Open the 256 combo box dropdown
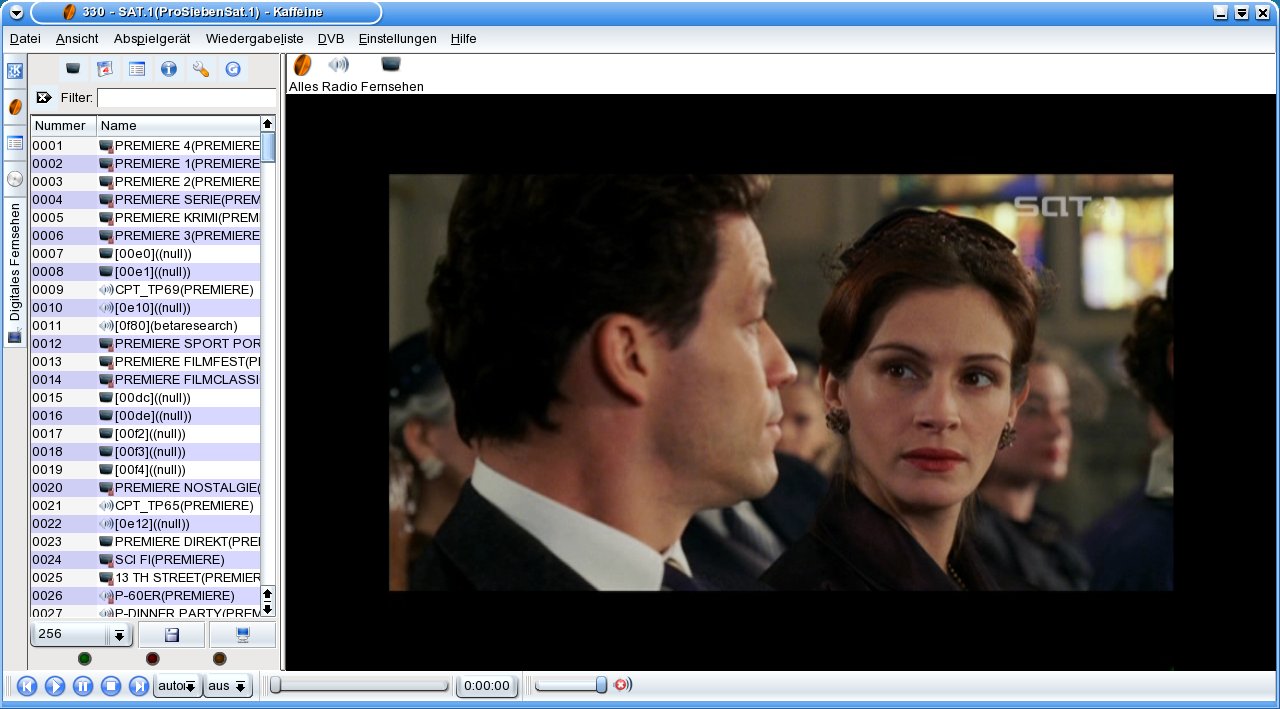This screenshot has width=1280, height=709. pyautogui.click(x=119, y=635)
